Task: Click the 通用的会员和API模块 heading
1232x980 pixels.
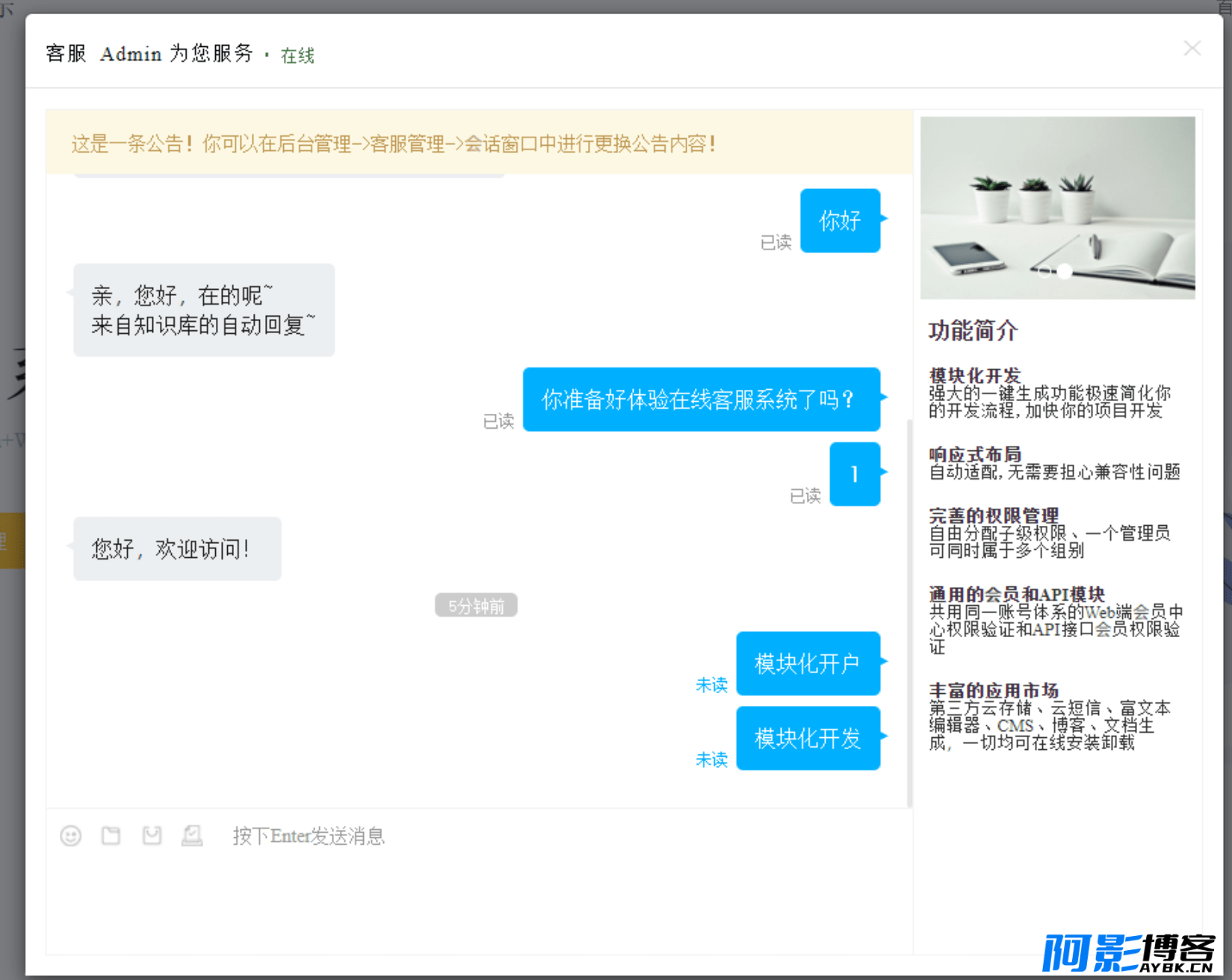Action: pos(1017,594)
